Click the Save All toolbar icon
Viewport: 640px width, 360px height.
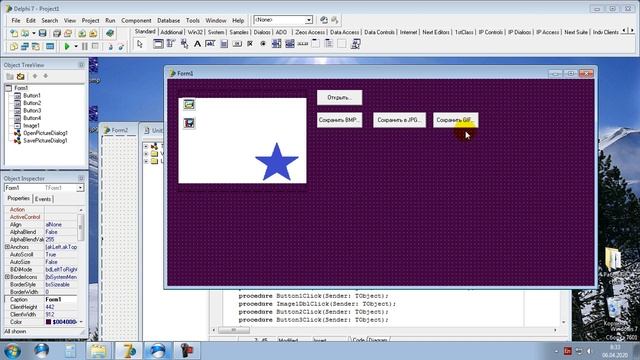[57, 33]
